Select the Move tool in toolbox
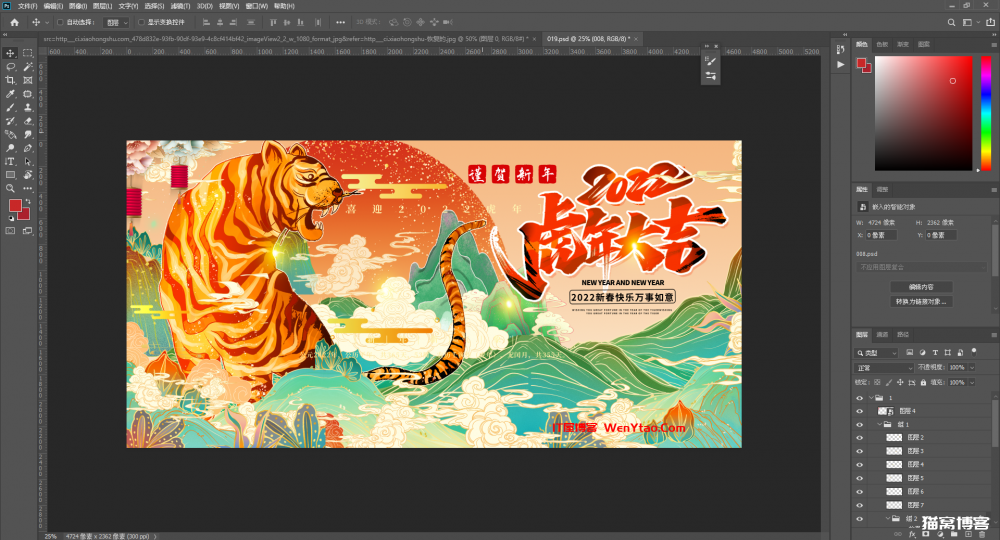Image resolution: width=1000 pixels, height=540 pixels. tap(10, 54)
